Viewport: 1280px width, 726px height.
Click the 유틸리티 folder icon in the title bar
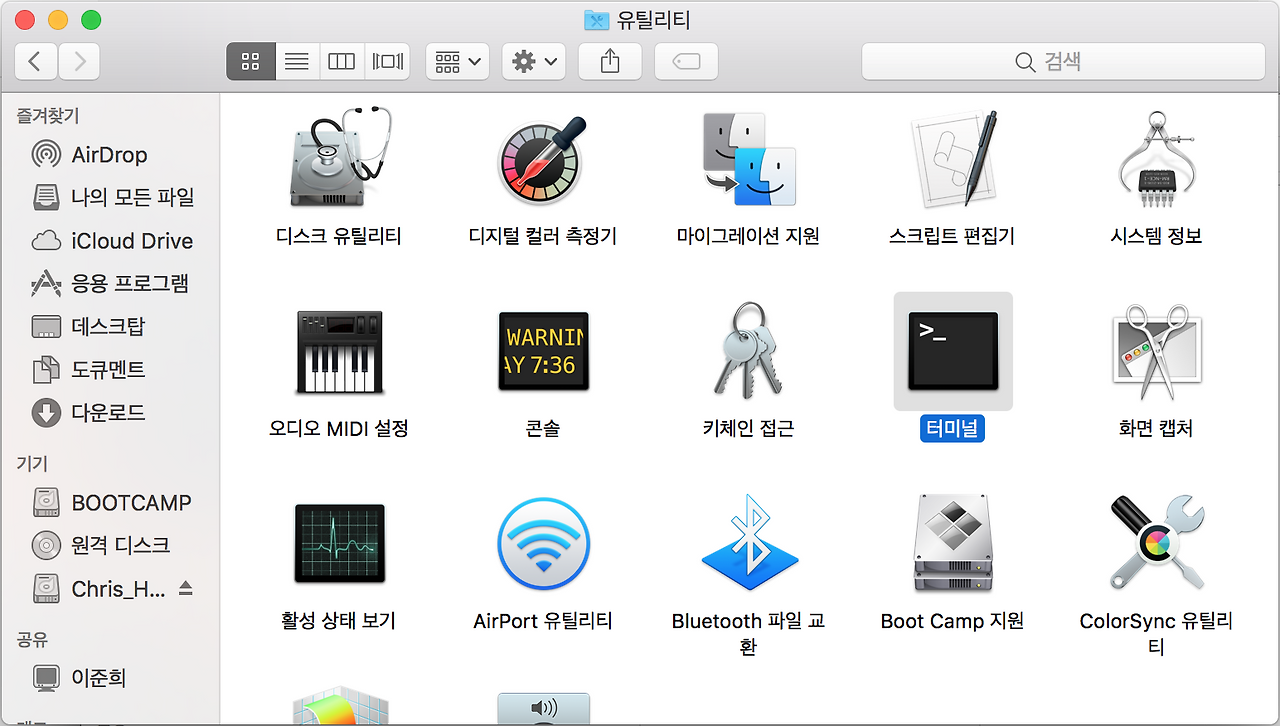pos(596,20)
